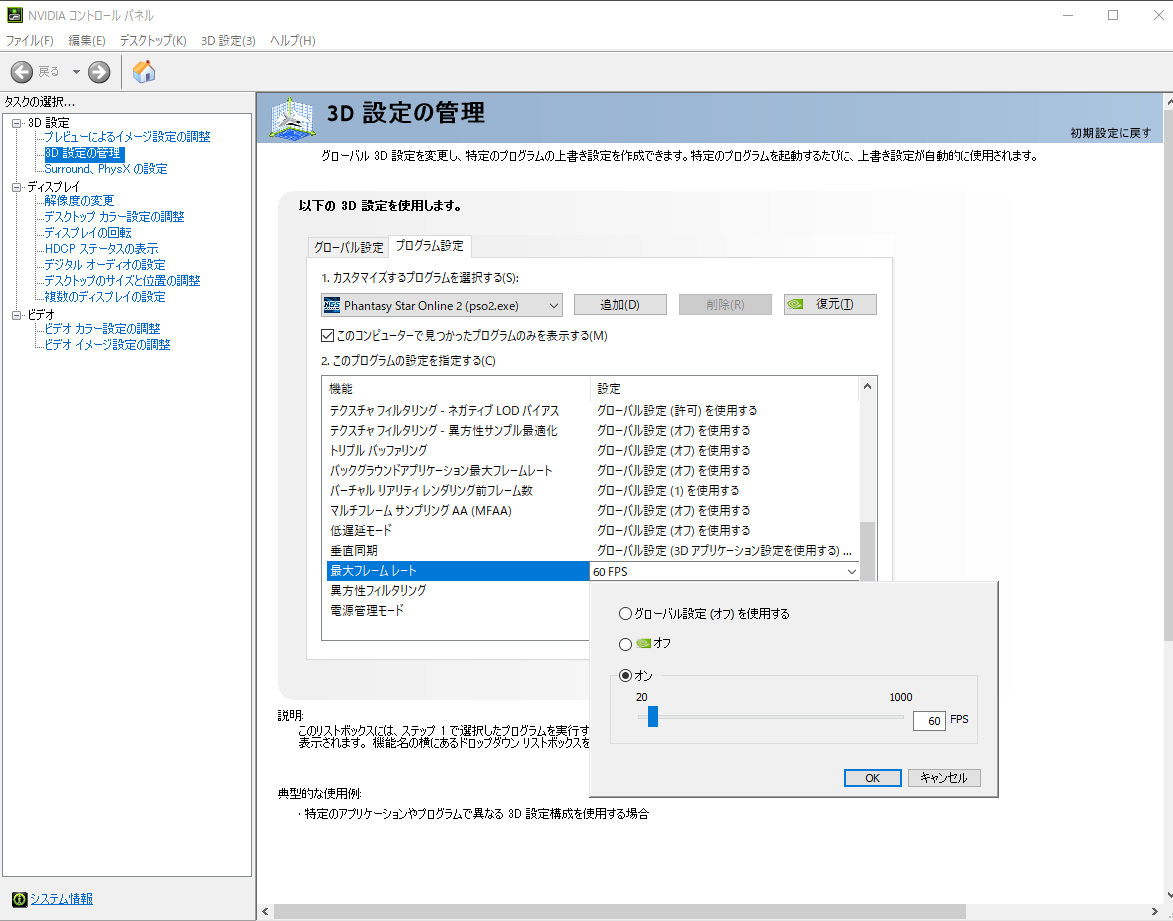This screenshot has width=1173, height=921.
Task: Open the 編集(E) menu
Action: 87,40
